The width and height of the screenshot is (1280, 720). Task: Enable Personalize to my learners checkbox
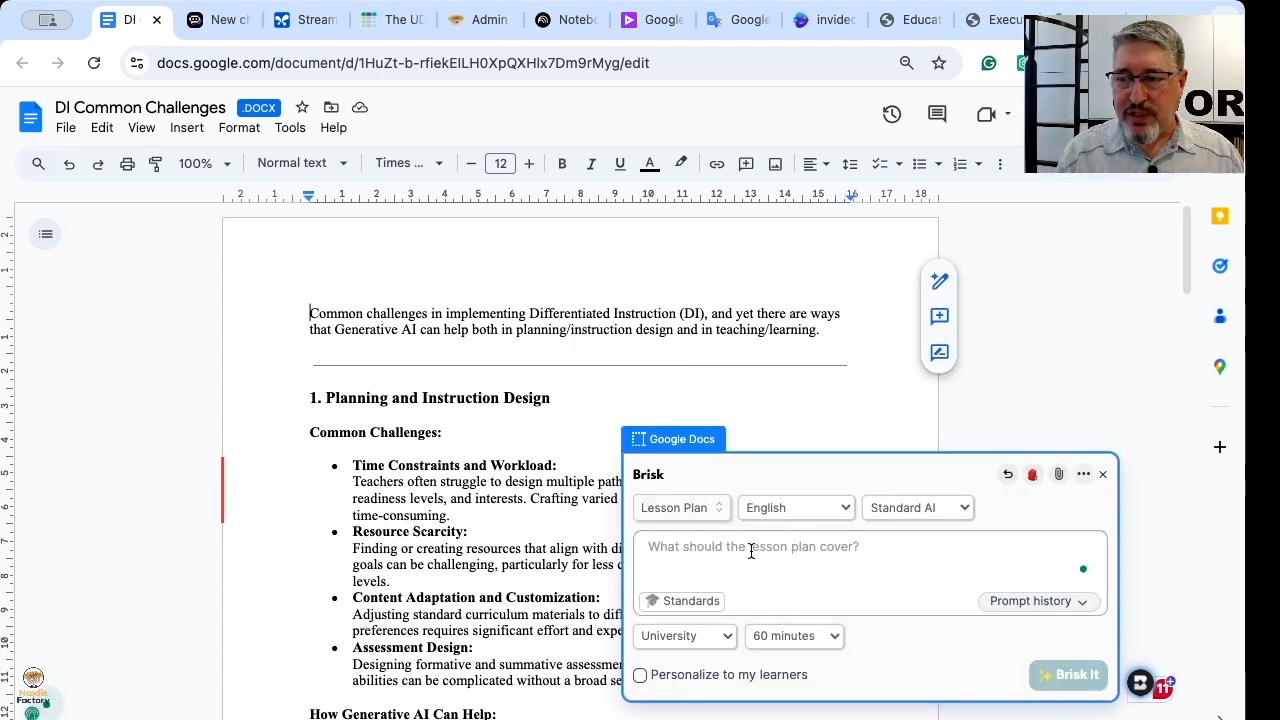(640, 675)
